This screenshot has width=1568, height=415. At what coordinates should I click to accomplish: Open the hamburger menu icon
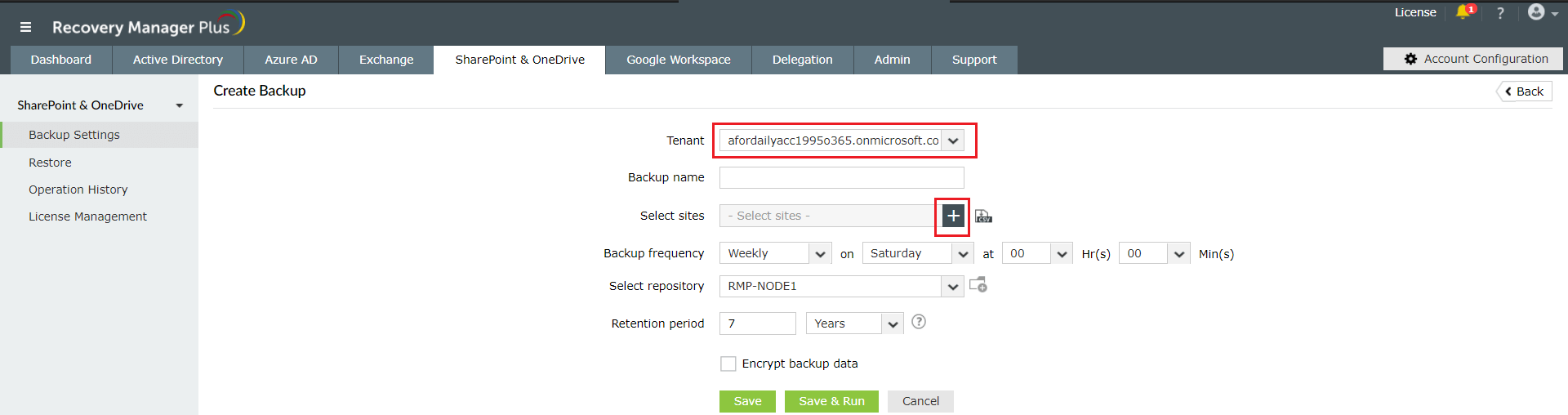pos(25,27)
